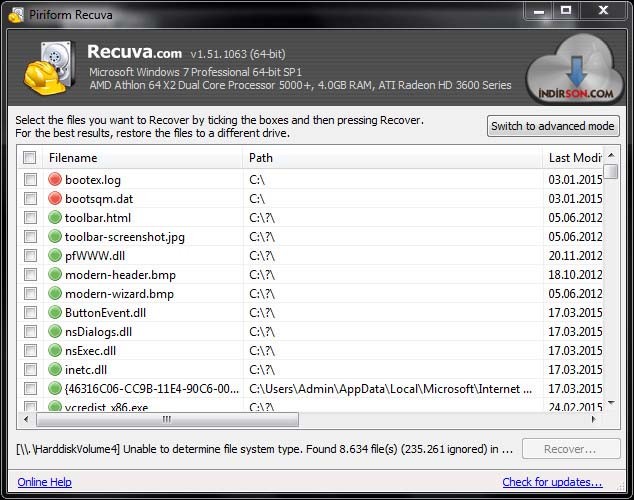Click the Recuva hard-hat drive logo
This screenshot has width=634, height=500.
pyautogui.click(x=49, y=68)
